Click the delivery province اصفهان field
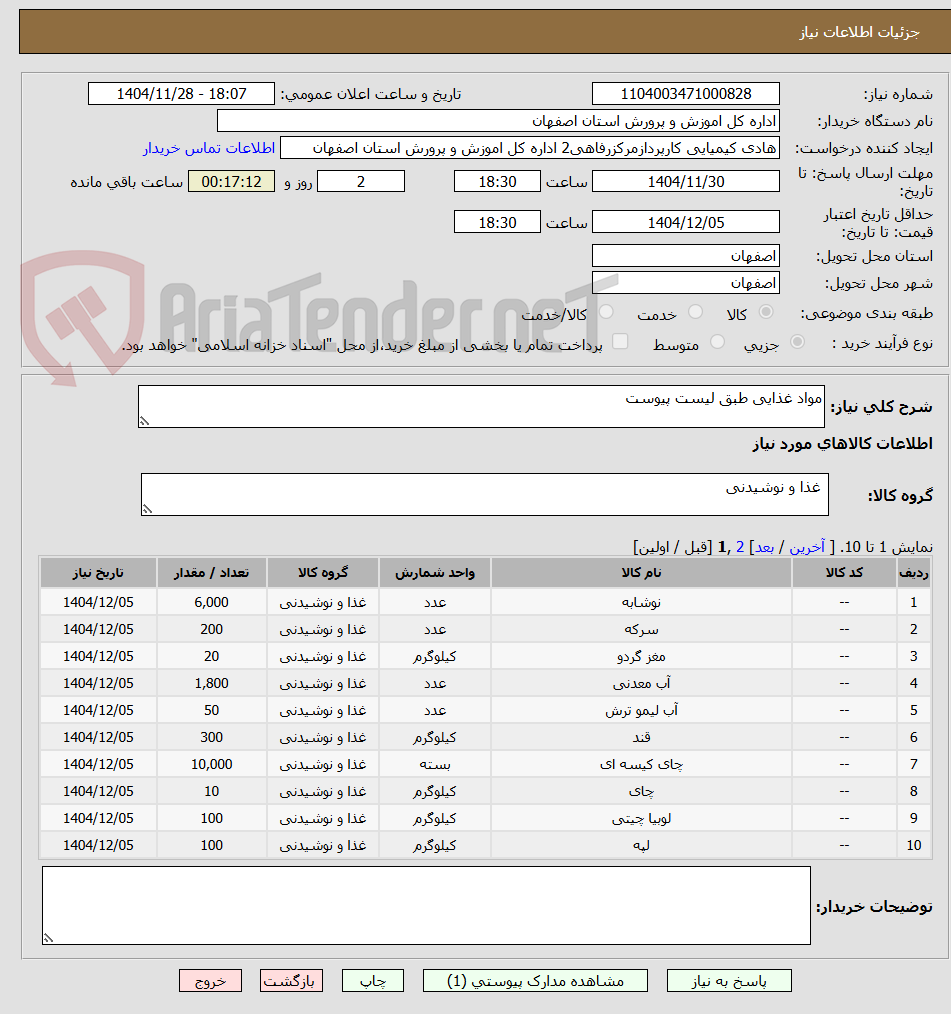 coord(686,256)
